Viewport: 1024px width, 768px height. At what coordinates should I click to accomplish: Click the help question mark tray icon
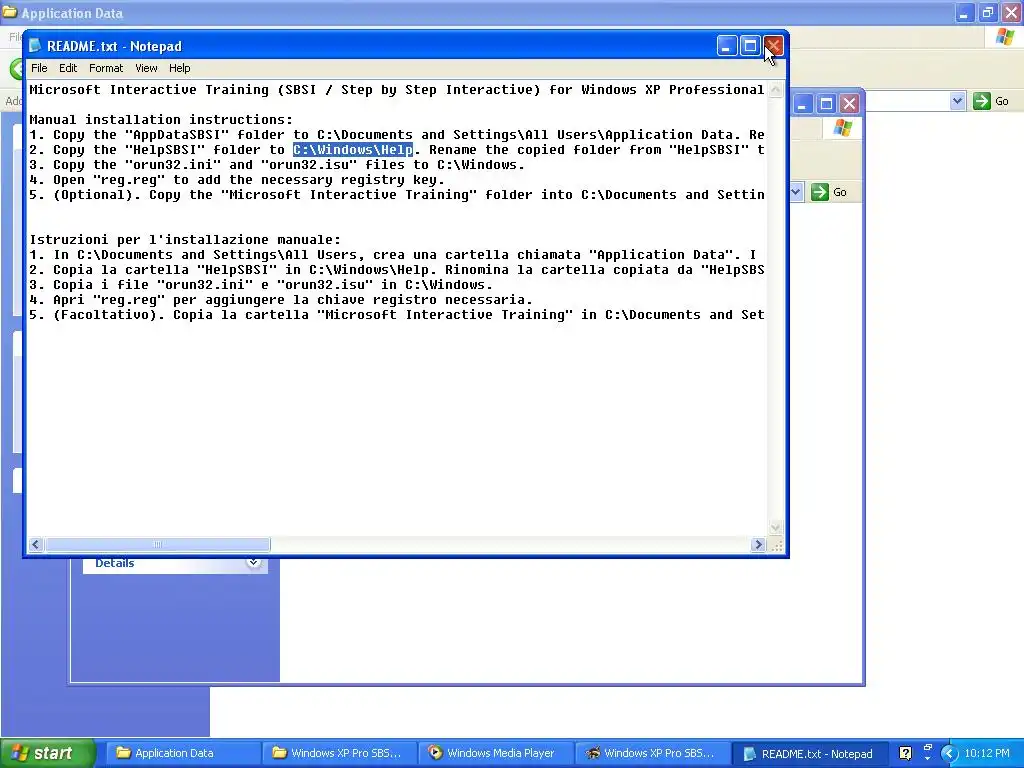(905, 753)
